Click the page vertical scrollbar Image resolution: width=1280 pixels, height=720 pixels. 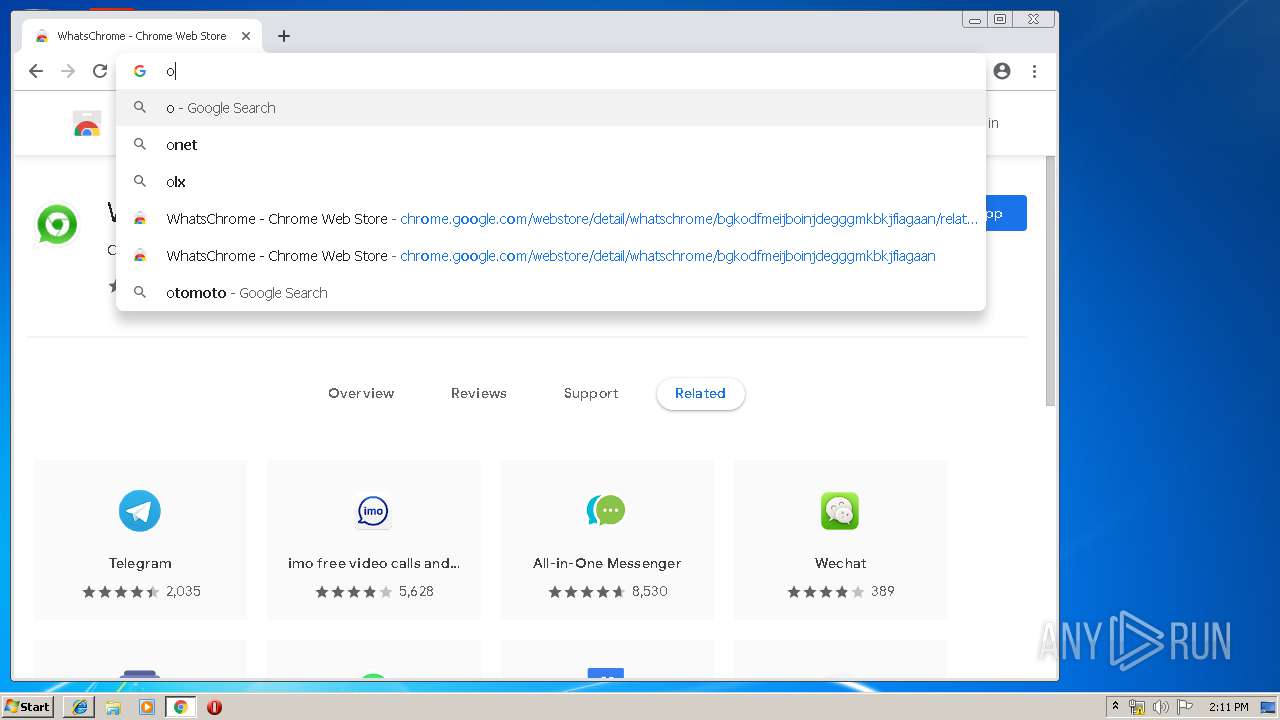[1050, 280]
